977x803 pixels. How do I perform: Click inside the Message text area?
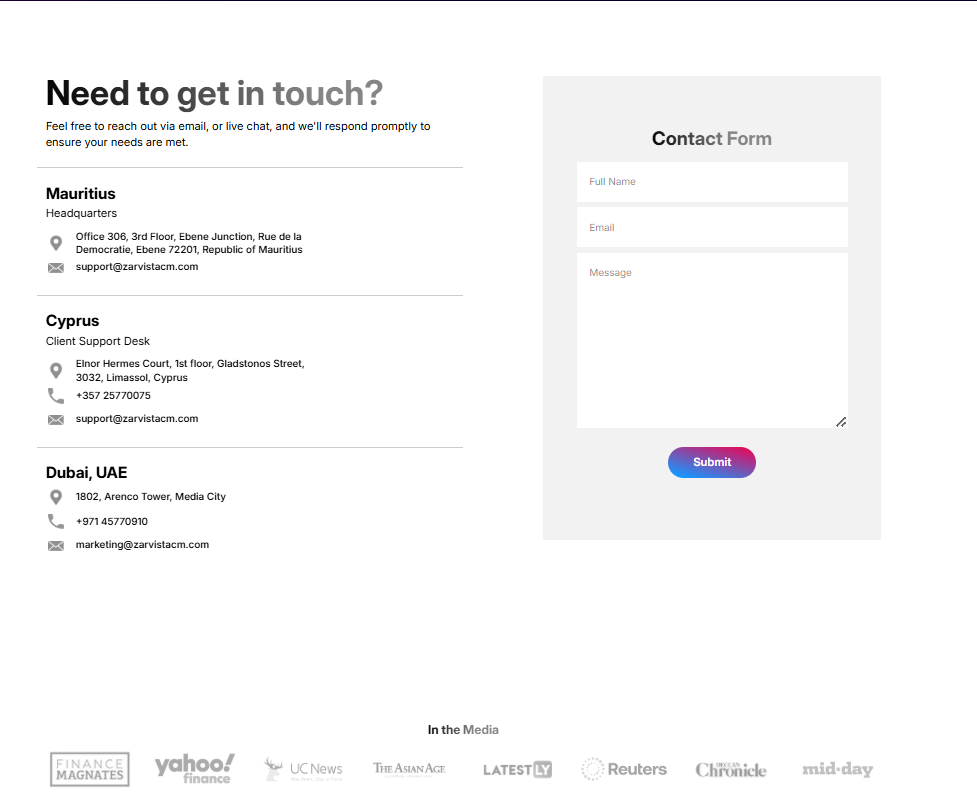pos(712,340)
